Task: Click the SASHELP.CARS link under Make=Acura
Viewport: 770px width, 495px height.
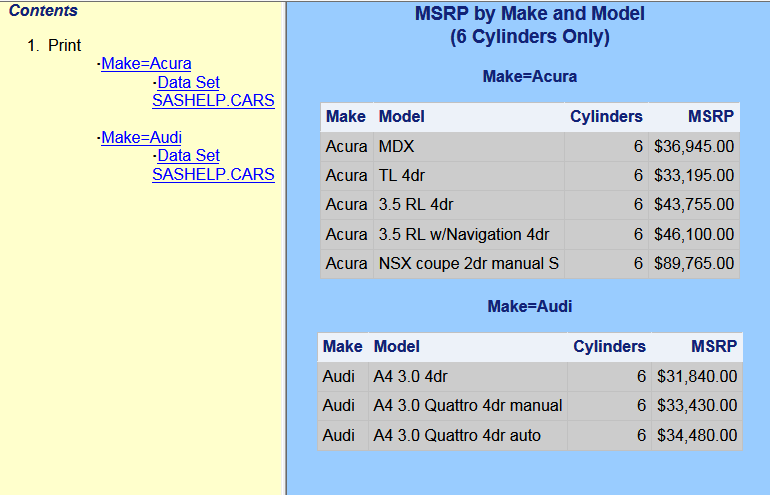Action: pyautogui.click(x=213, y=101)
